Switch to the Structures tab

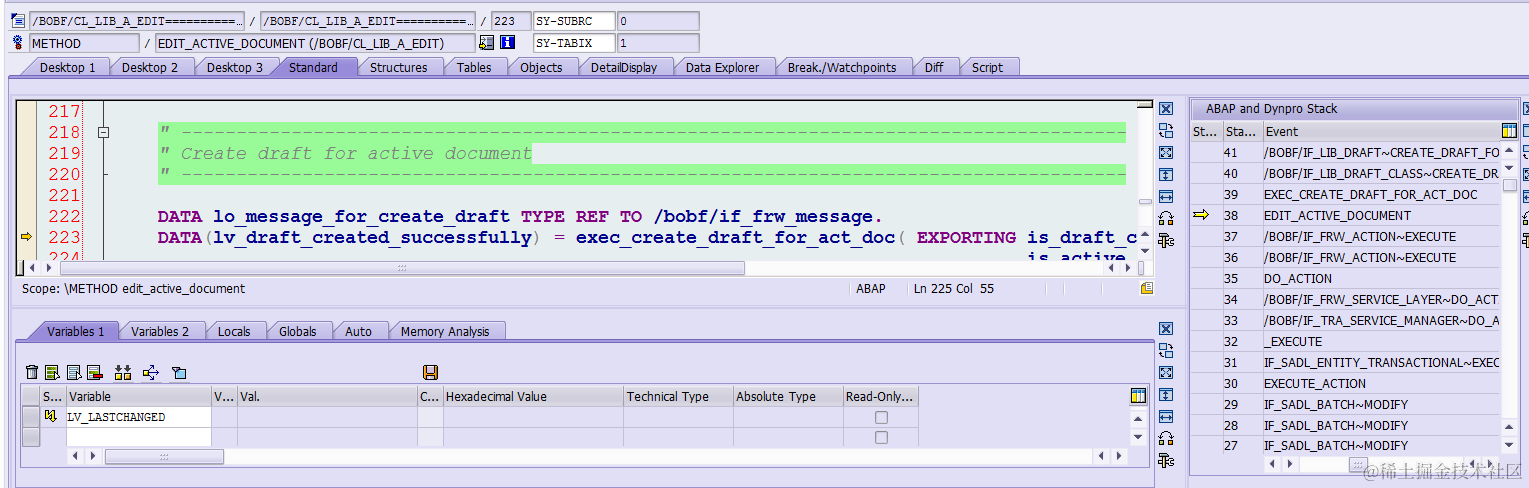(x=398, y=67)
